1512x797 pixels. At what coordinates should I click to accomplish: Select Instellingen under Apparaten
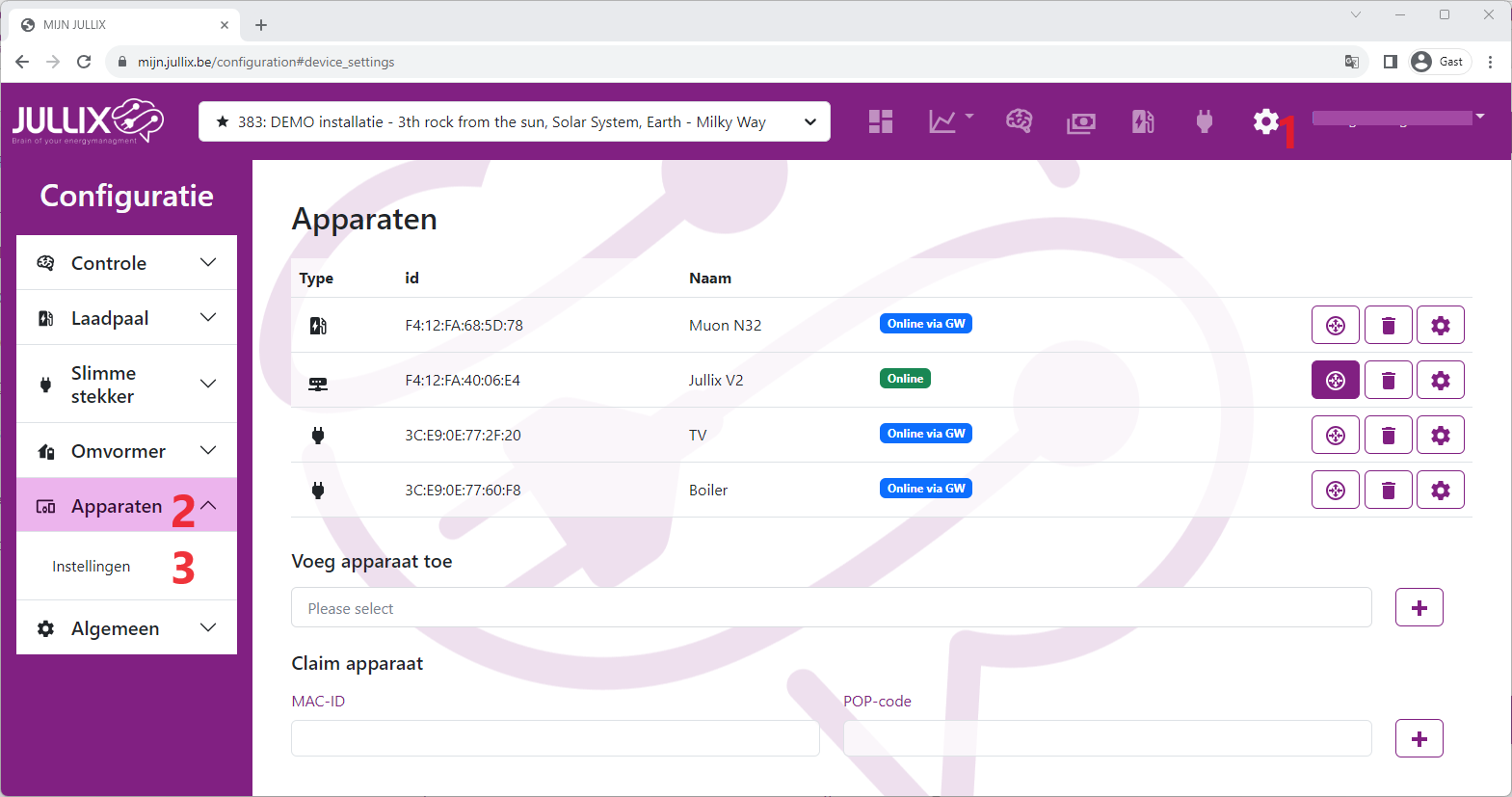92,567
